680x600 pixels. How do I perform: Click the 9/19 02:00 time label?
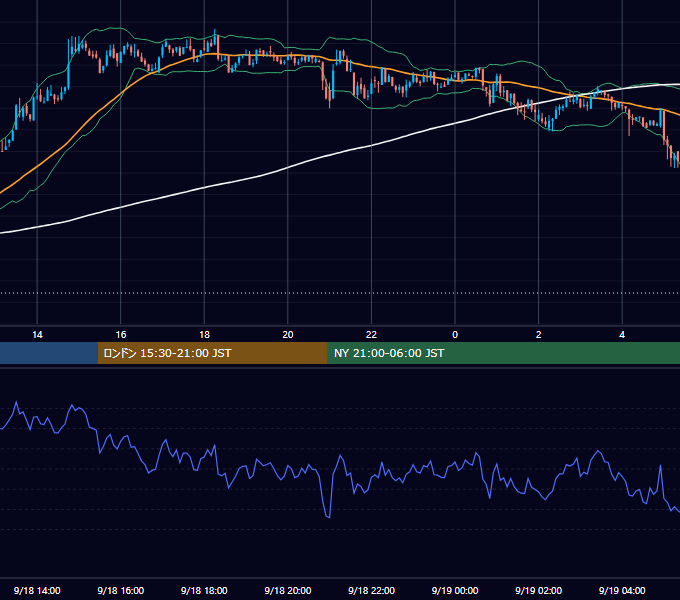pos(539,590)
